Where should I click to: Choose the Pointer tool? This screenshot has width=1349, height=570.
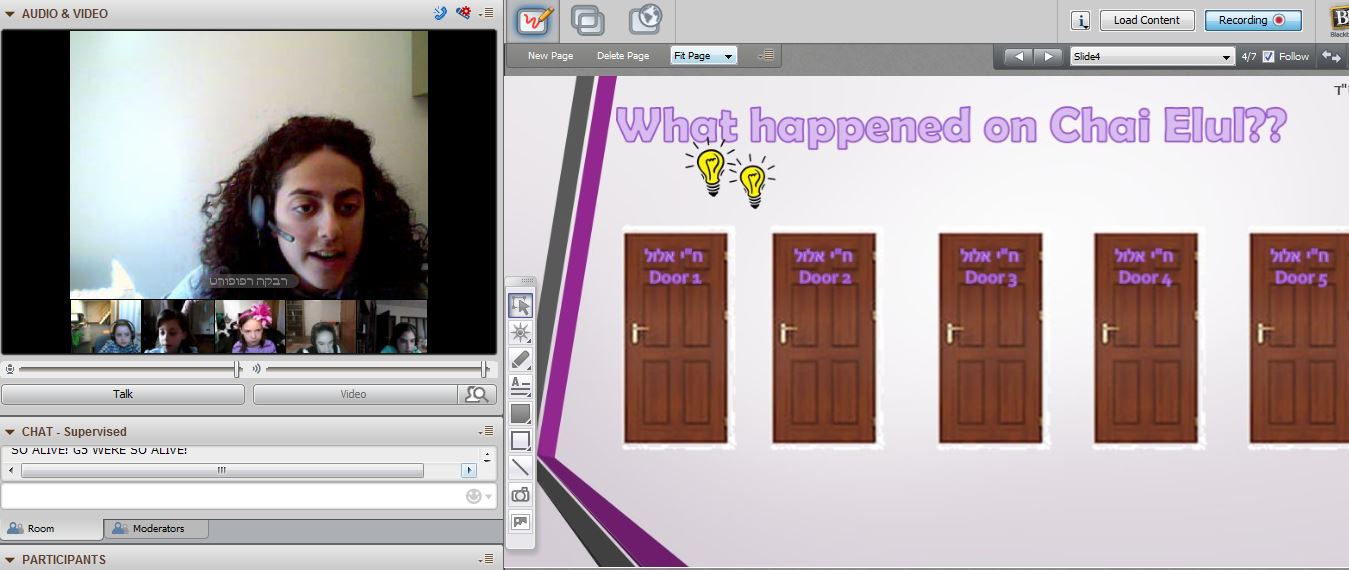click(x=520, y=332)
